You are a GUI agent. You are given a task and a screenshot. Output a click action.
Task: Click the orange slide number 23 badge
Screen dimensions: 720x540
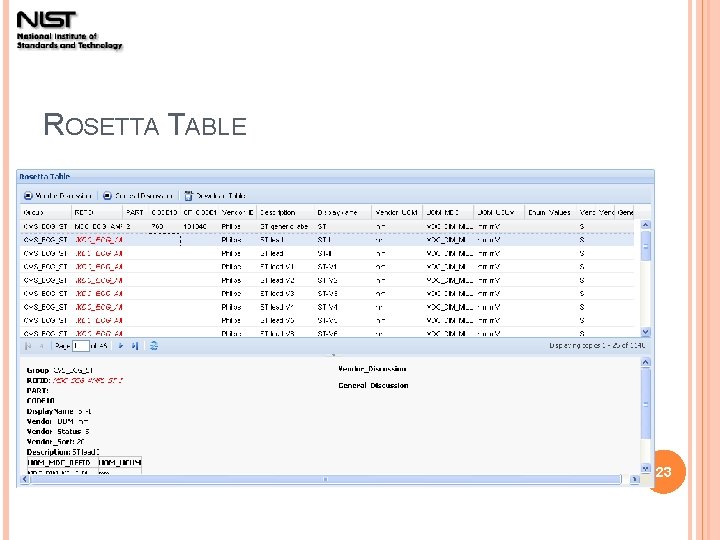665,472
